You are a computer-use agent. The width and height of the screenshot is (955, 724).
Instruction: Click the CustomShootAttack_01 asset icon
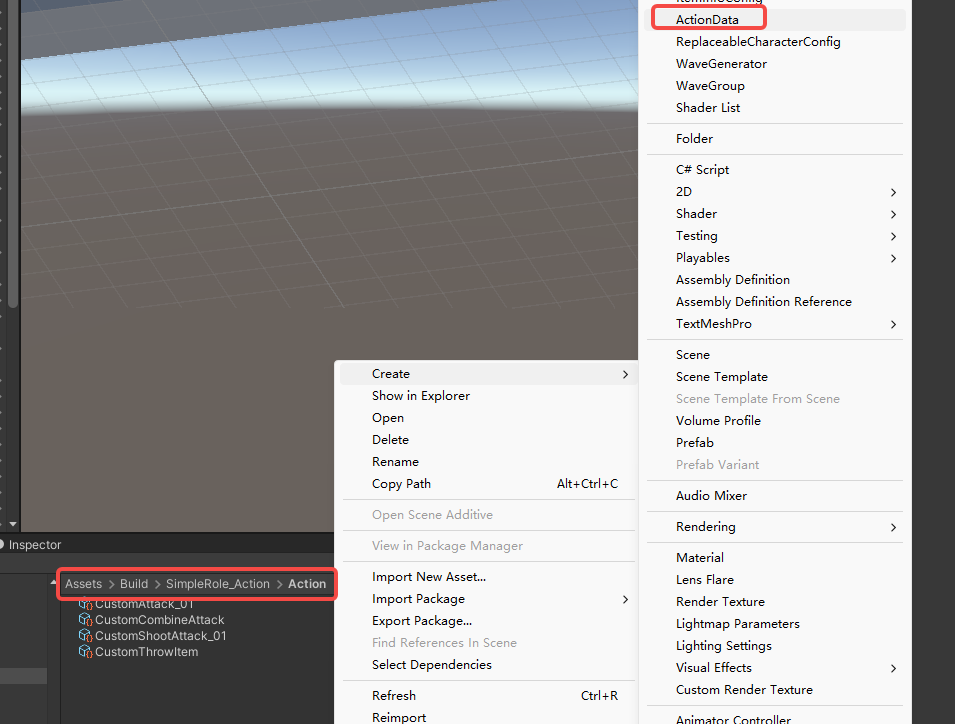click(85, 636)
